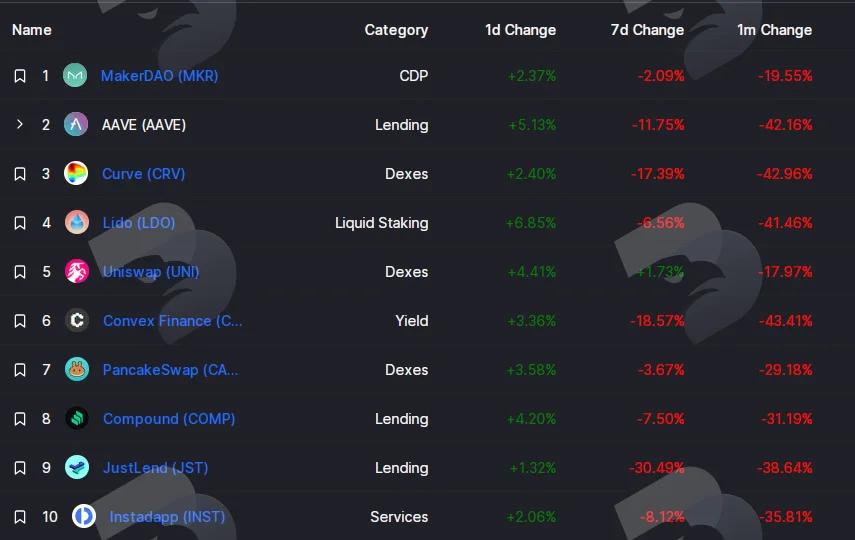Sort table by Category header
Image resolution: width=855 pixels, height=540 pixels.
coord(396,30)
